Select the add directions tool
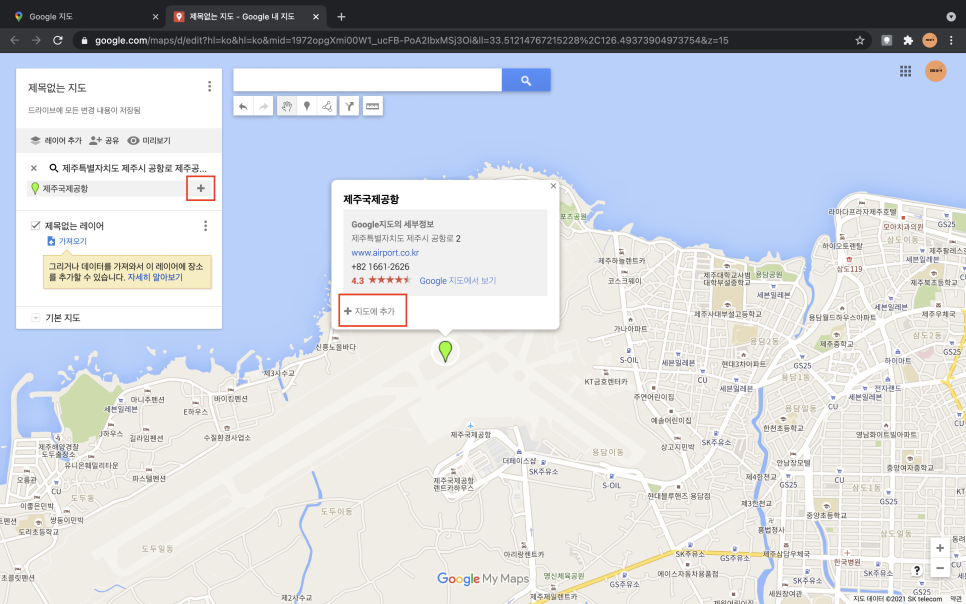This screenshot has height=604, width=966. click(x=349, y=106)
